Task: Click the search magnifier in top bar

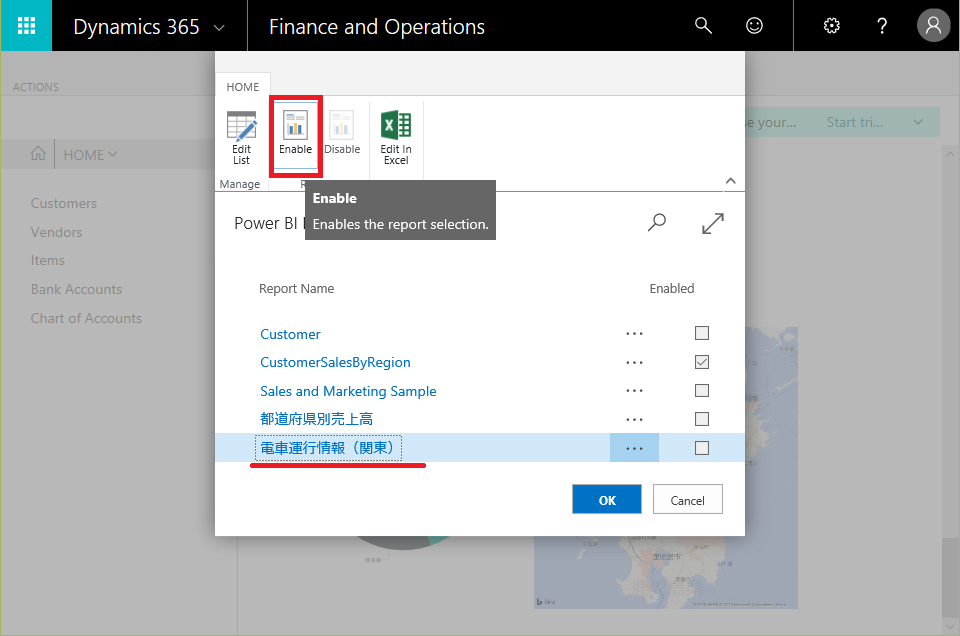Action: coord(703,26)
